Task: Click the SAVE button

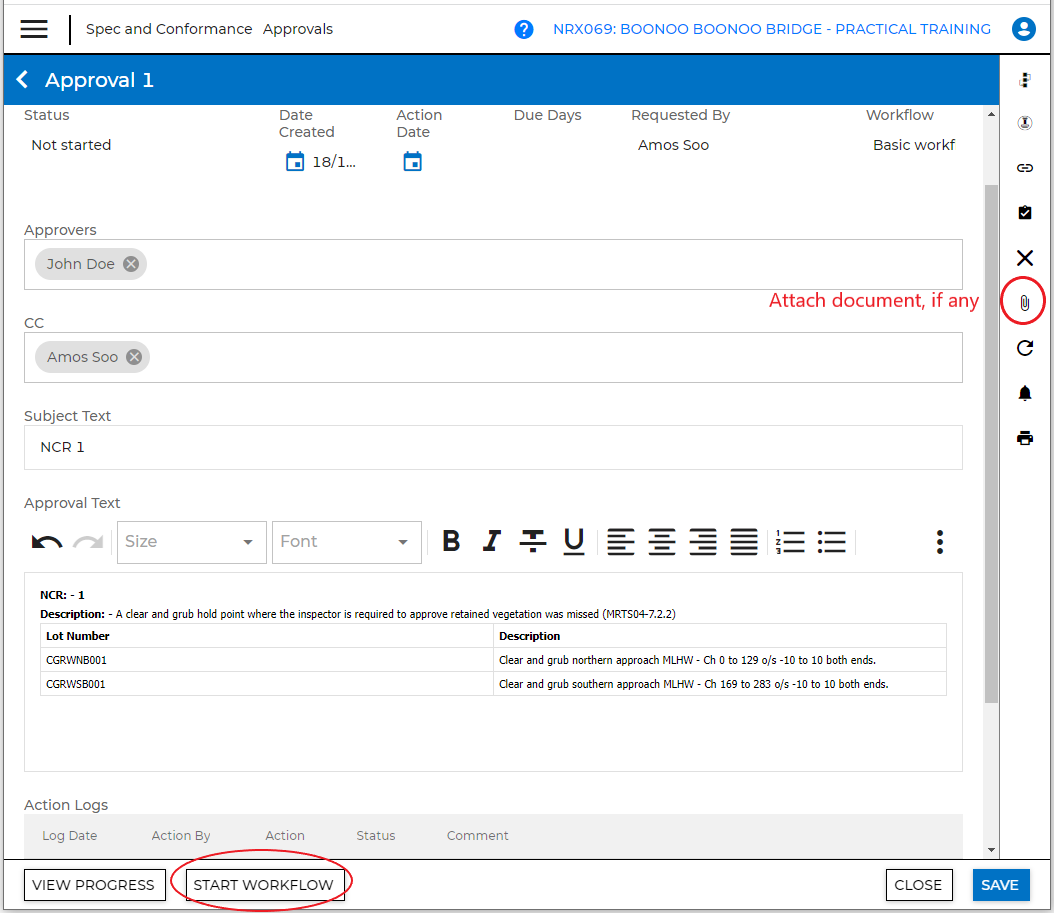Action: tap(999, 885)
